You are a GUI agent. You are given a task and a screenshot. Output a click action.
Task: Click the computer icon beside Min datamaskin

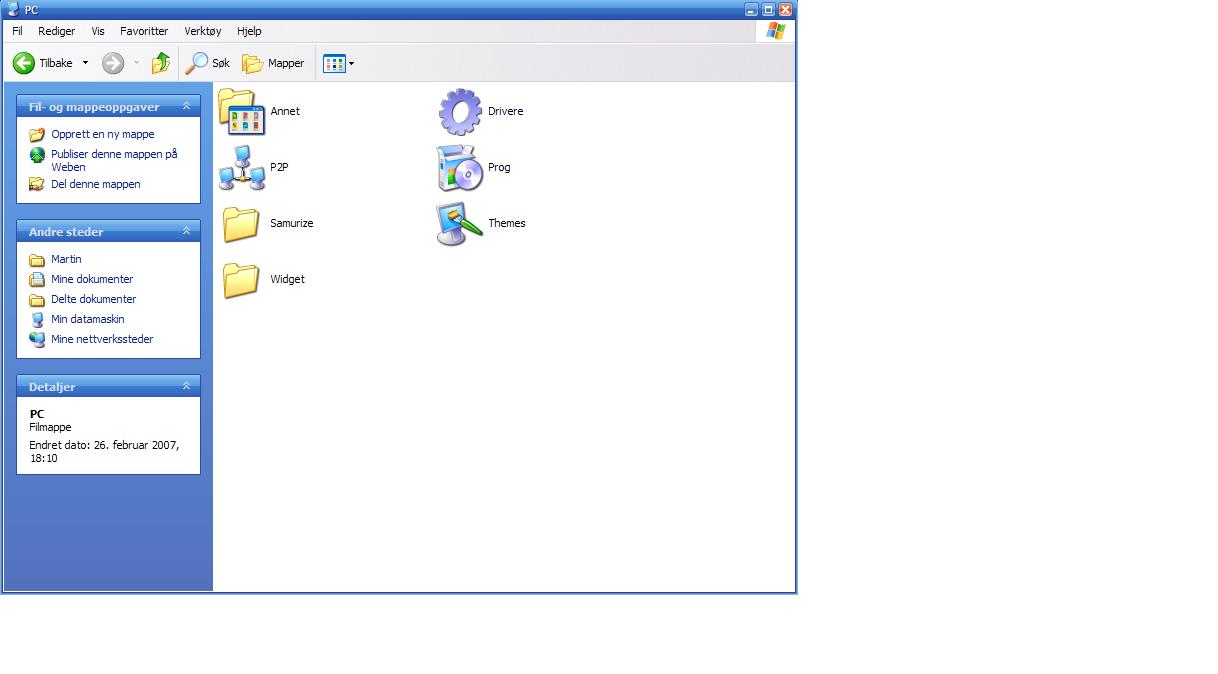click(37, 319)
